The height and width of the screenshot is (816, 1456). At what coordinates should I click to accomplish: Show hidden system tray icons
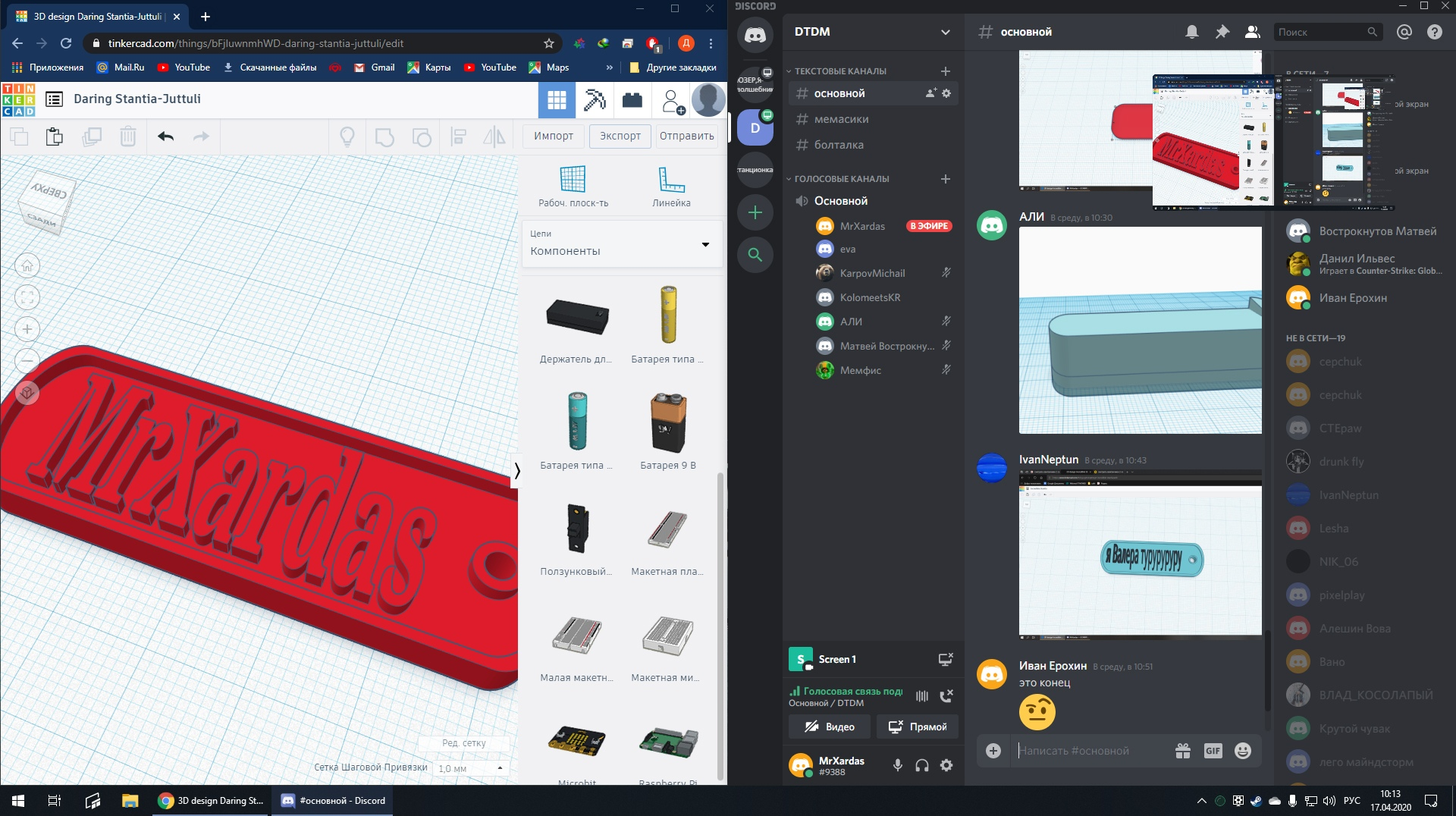click(1201, 801)
